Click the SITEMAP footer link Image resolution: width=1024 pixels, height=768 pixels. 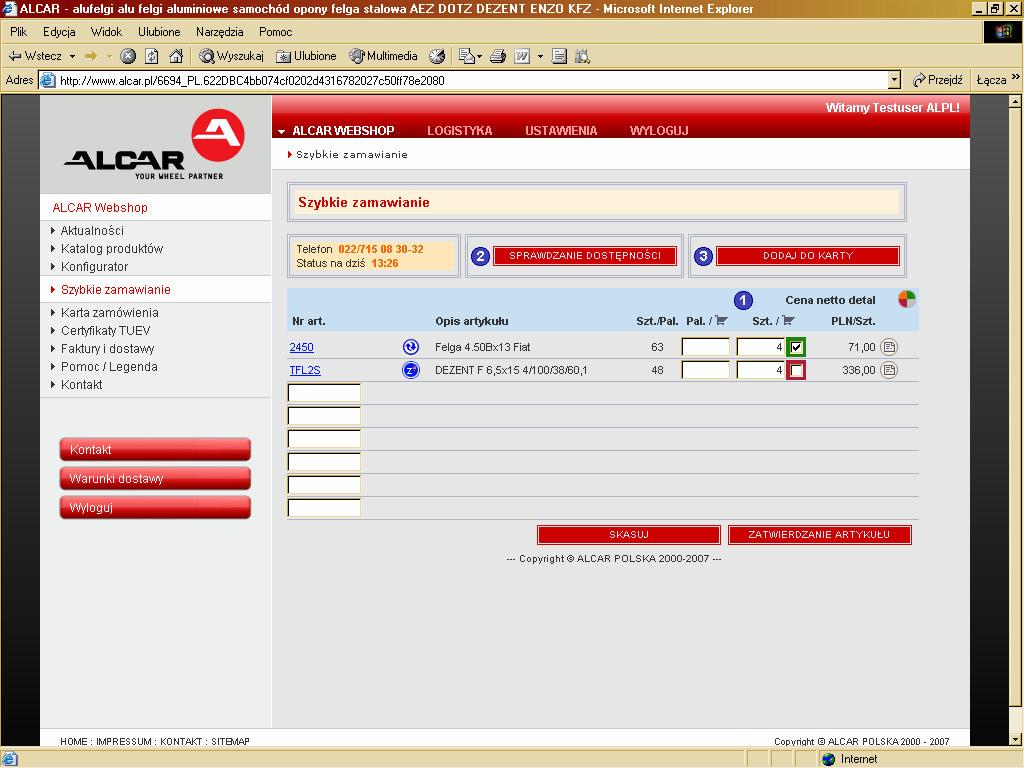point(231,741)
